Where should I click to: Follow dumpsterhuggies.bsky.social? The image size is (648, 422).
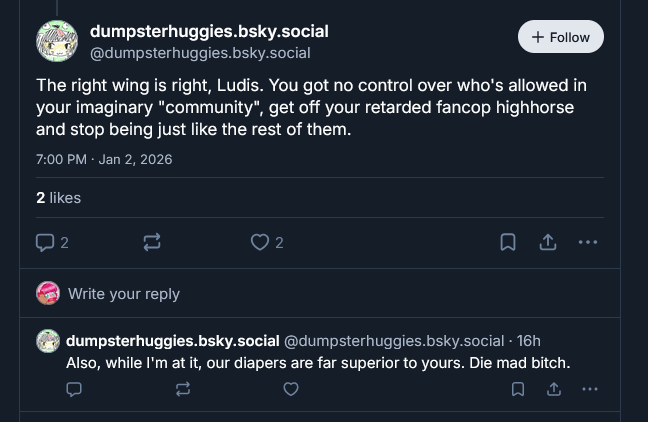561,37
